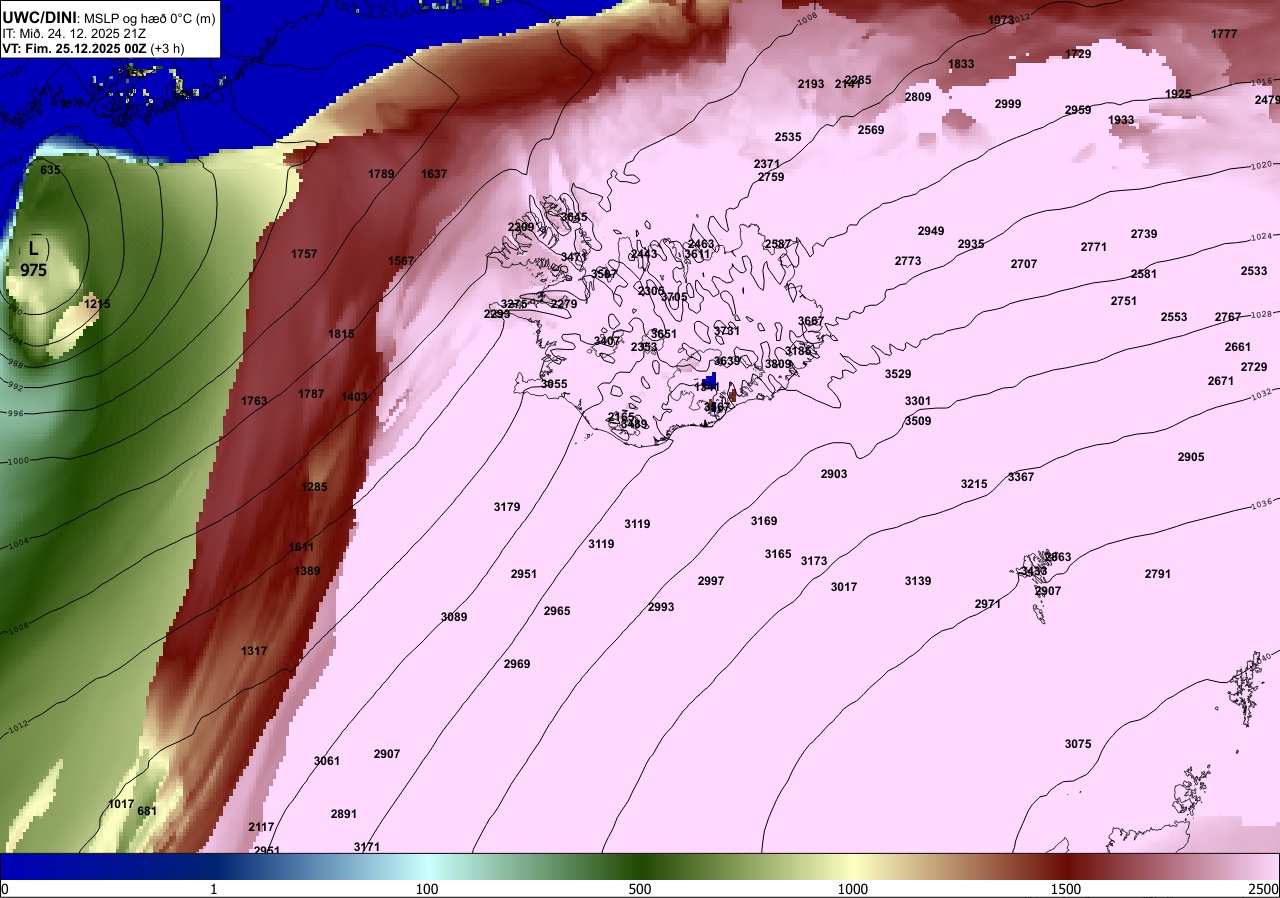Click the map value 2533

pyautogui.click(x=1254, y=271)
